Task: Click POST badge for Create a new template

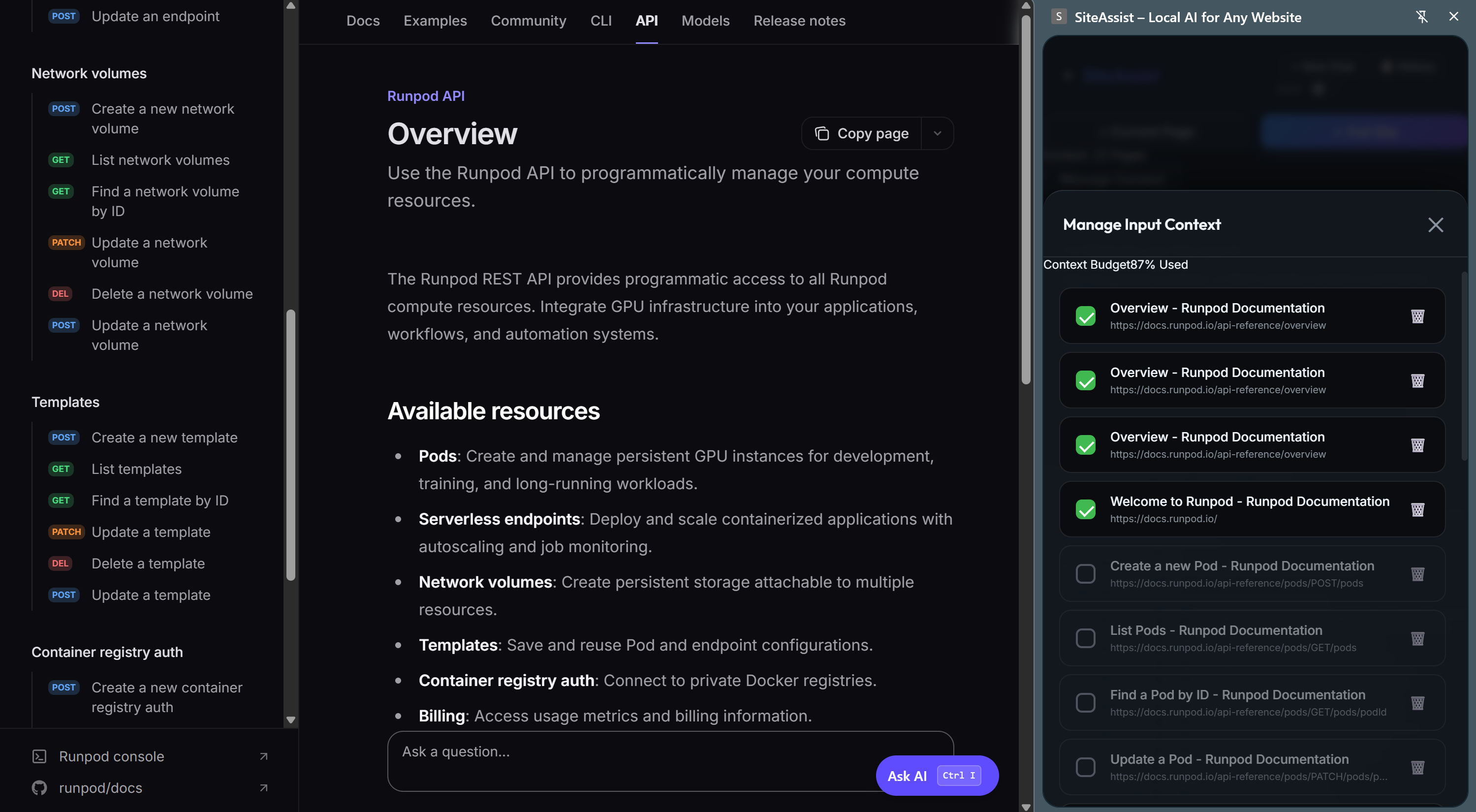Action: point(63,437)
